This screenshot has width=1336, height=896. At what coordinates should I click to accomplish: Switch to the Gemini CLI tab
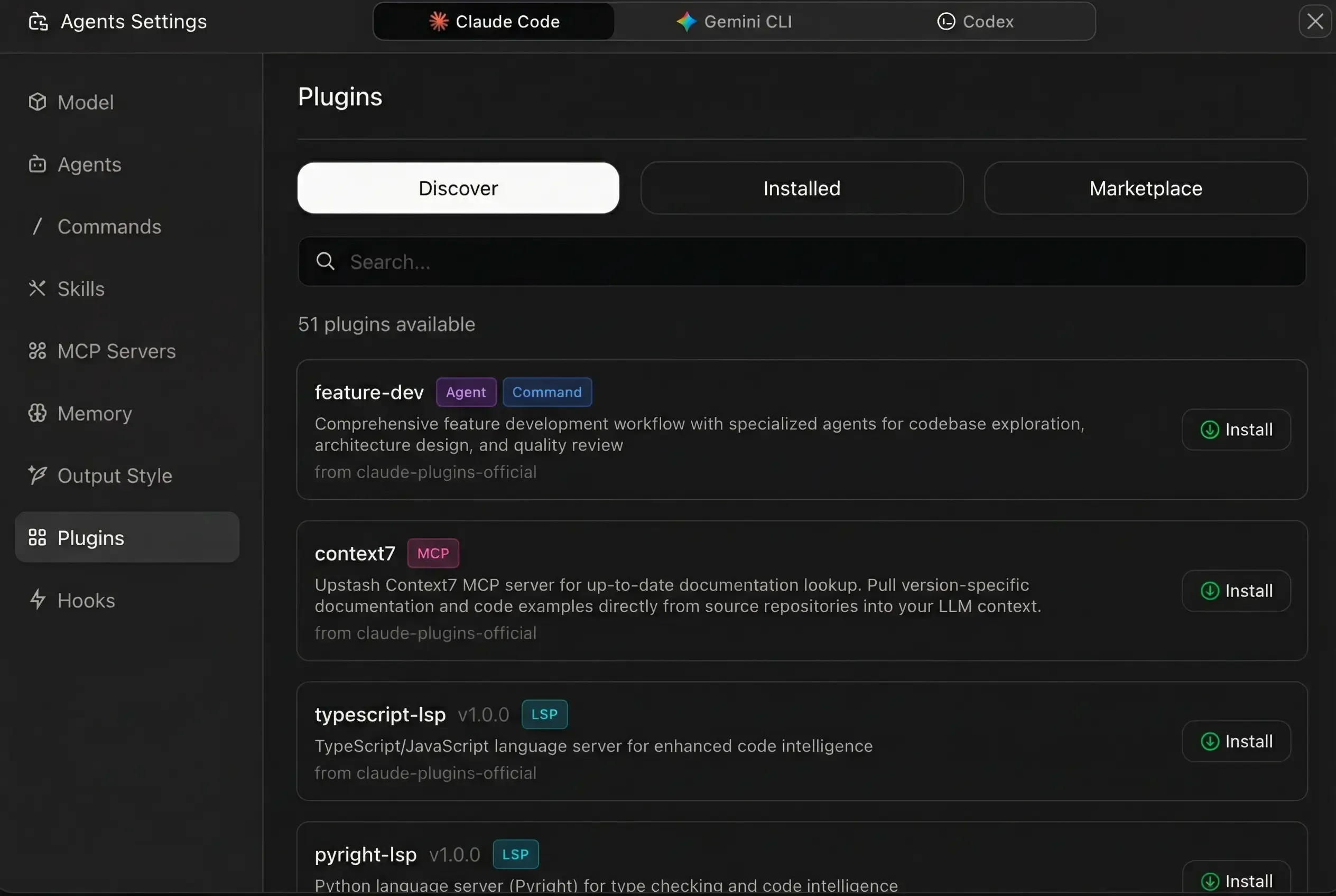[x=735, y=21]
